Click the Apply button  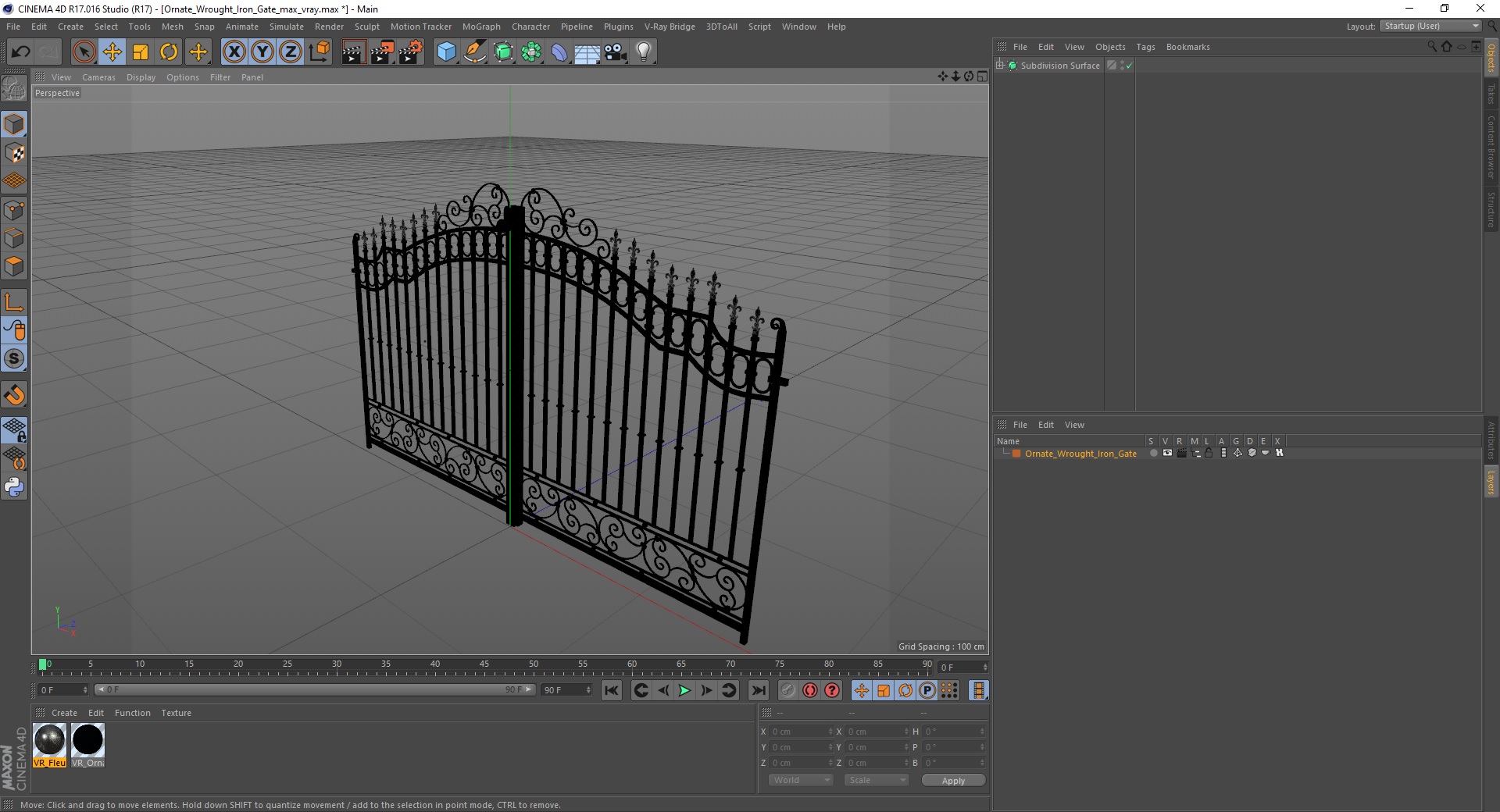[953, 780]
